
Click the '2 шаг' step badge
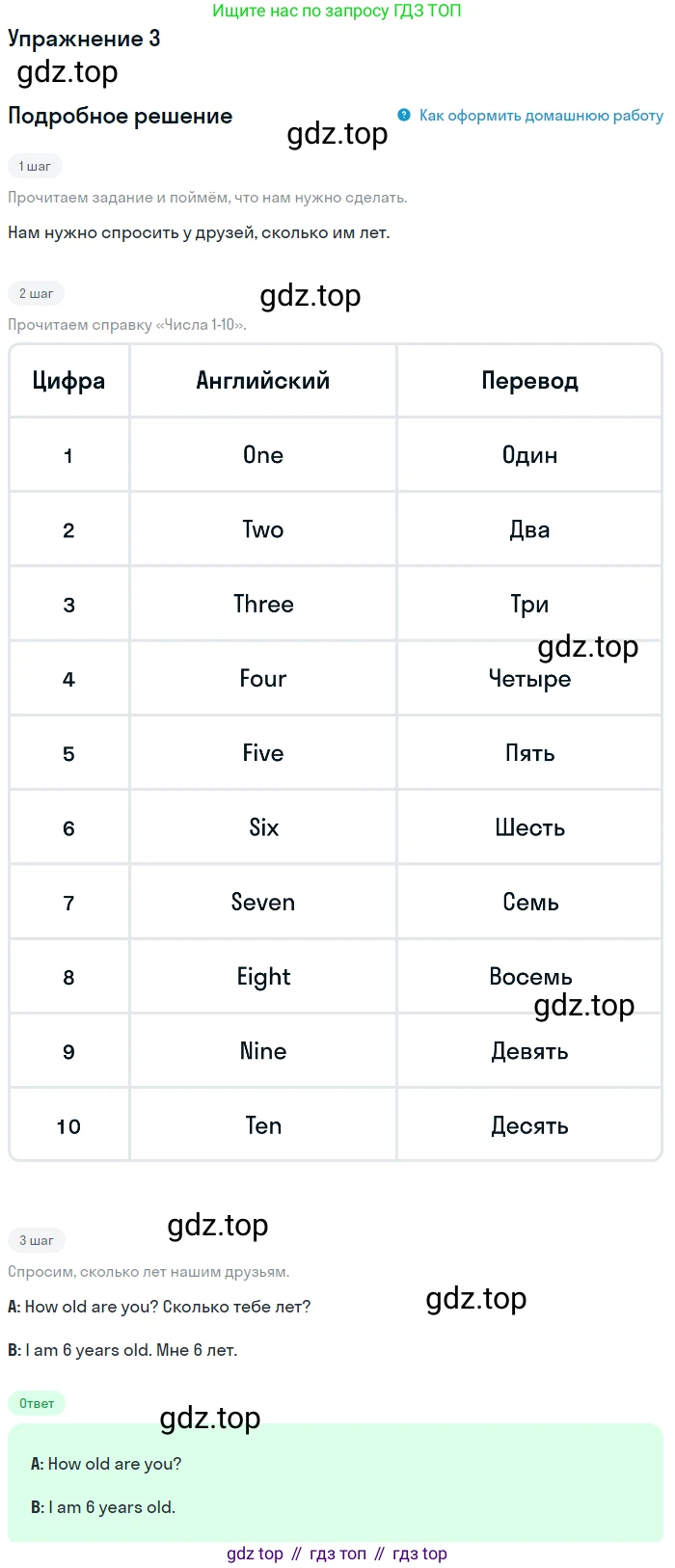tap(37, 293)
